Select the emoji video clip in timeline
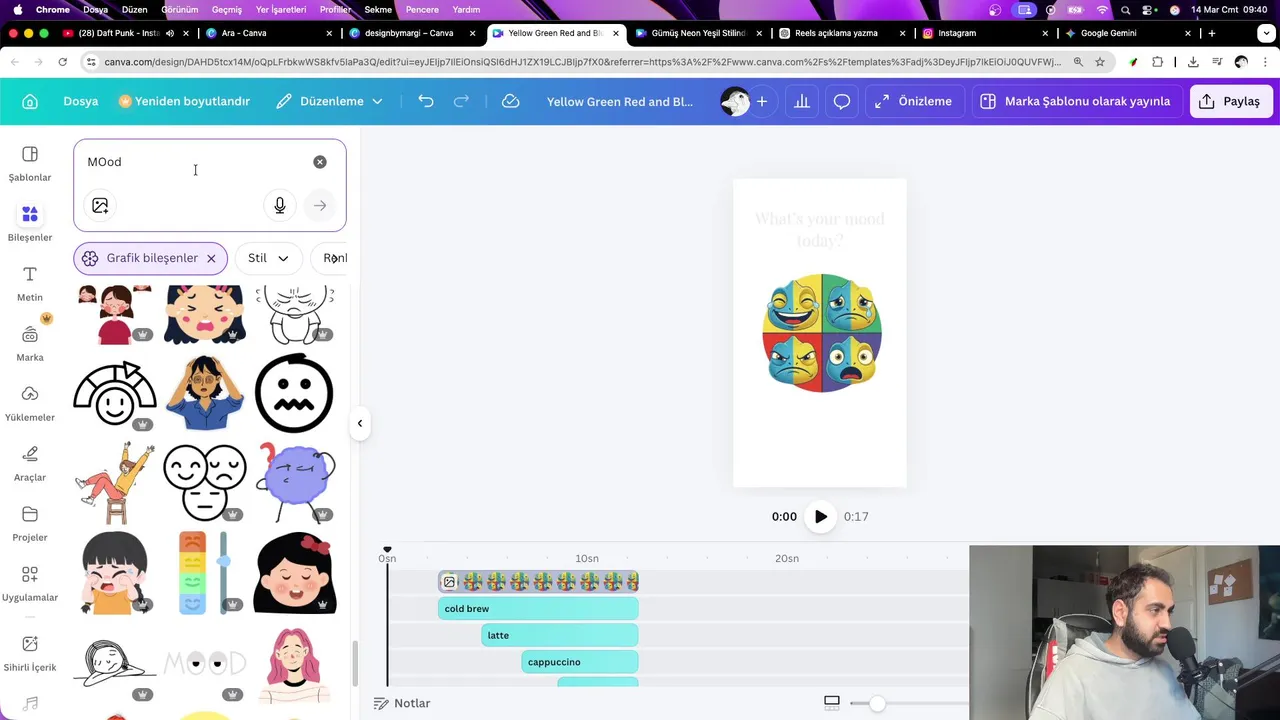Screen dimensions: 1280x720 pyautogui.click(x=538, y=582)
